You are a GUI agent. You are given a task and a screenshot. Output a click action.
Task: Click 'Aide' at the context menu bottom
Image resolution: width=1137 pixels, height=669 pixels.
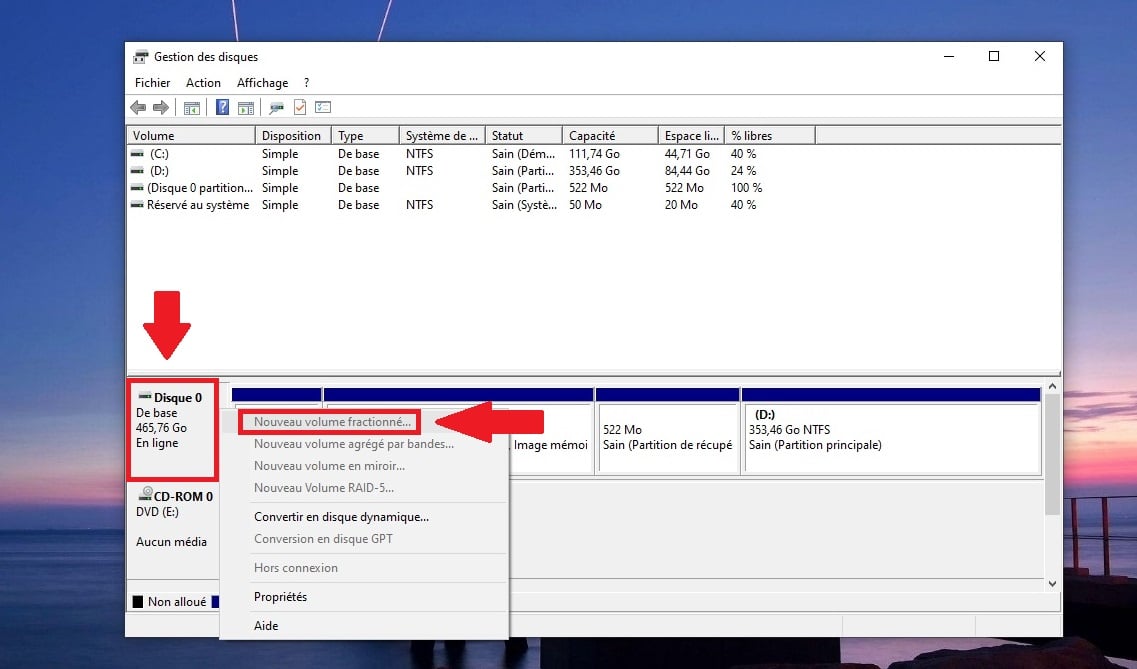(x=264, y=625)
